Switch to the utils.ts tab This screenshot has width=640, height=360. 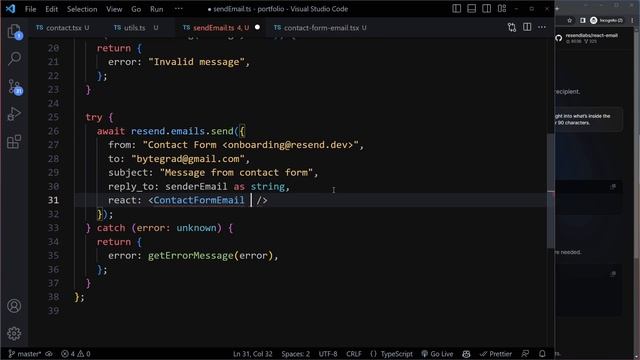[x=135, y=28]
